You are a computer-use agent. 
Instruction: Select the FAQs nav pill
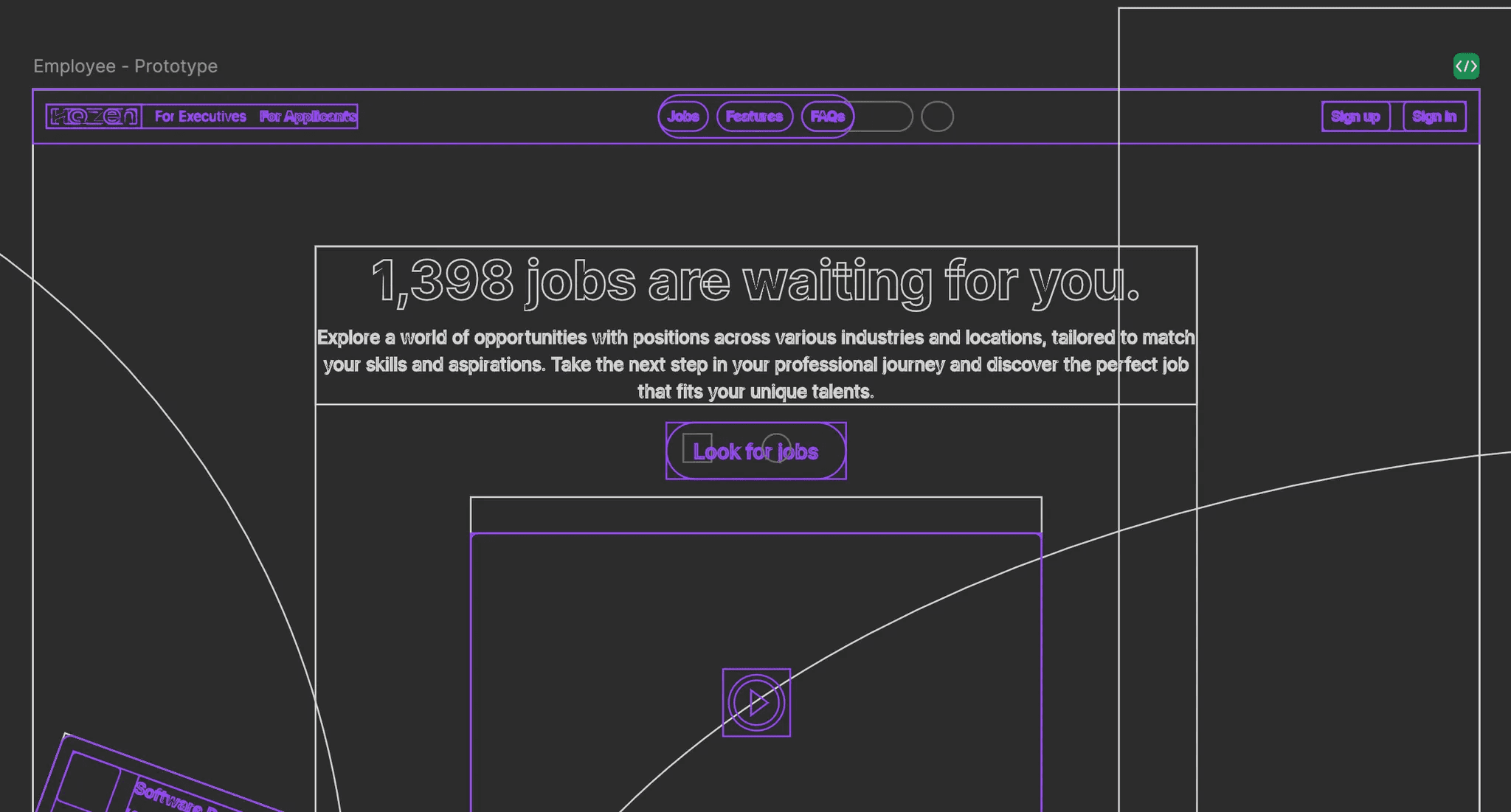827,117
